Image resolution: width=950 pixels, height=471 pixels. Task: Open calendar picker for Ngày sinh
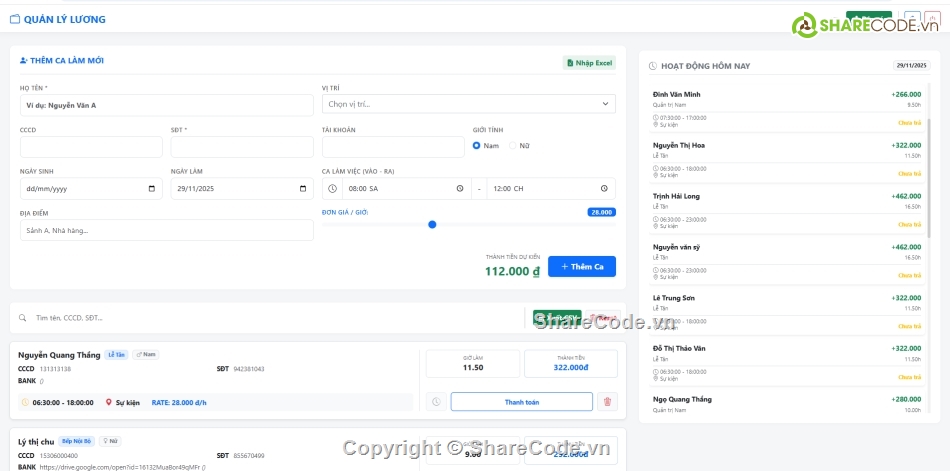(x=152, y=188)
